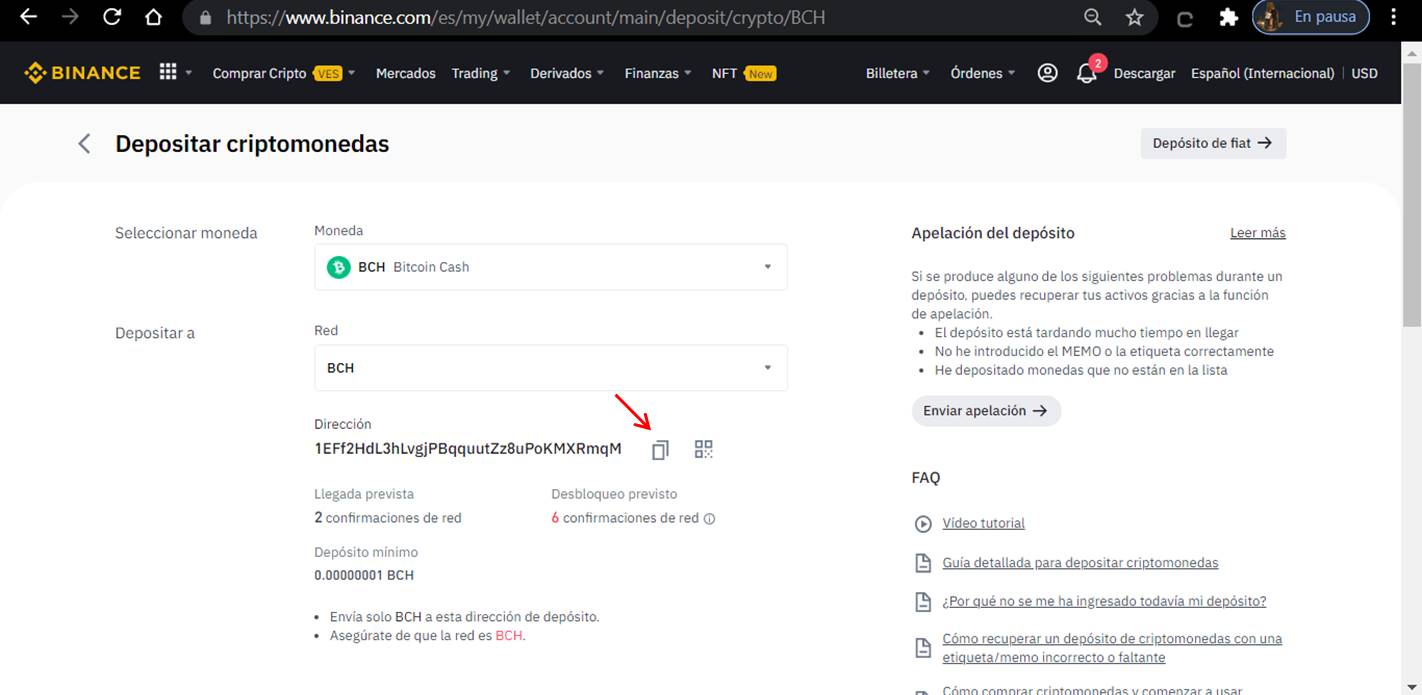Select the deposit address text 1EFf2HdL3hLvgjPBqquutZz8uPoKMXRmqM

pos(468,448)
